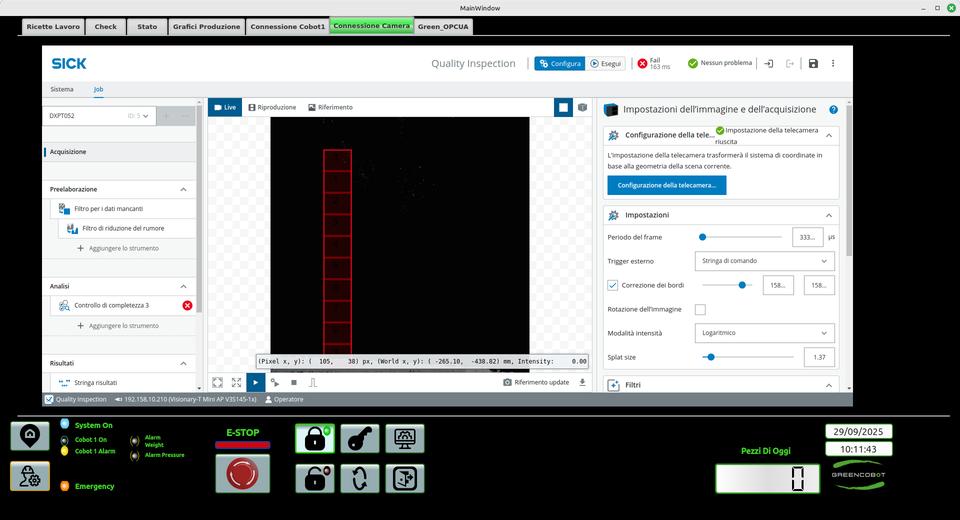Screen dimensions: 960x520
Task: Switch to the Stato tab
Action: [147, 27]
